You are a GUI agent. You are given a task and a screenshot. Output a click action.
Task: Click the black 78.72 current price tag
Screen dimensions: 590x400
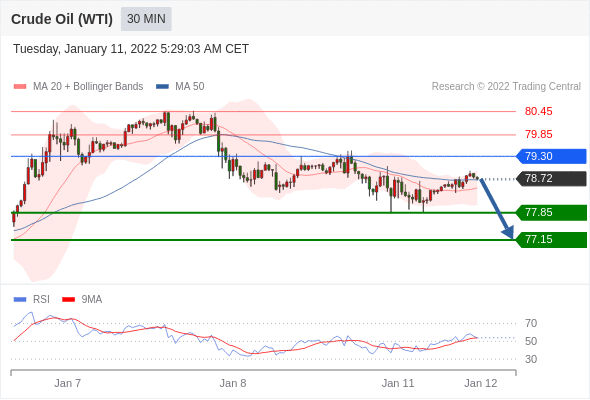coord(551,178)
